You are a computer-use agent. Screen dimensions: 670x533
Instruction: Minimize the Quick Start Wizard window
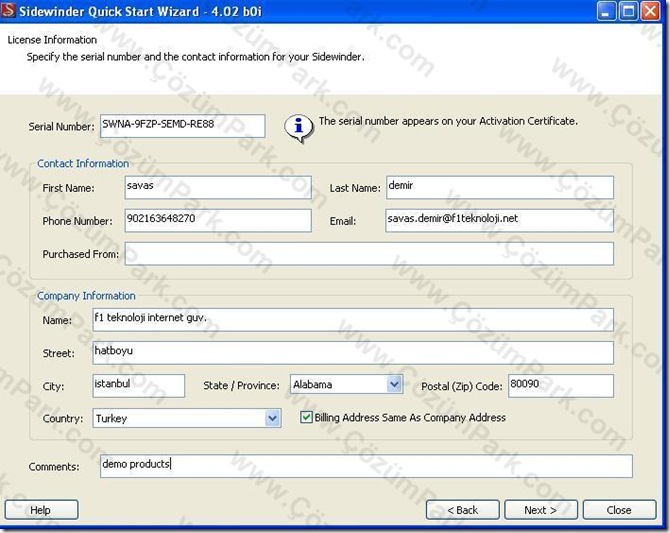pyautogui.click(x=606, y=11)
